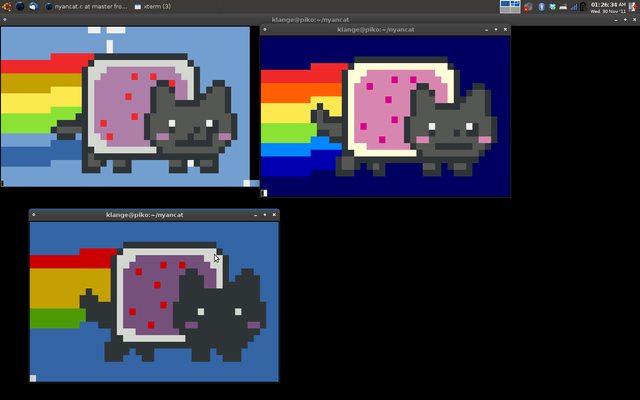Minimize the dark-blue nyancat xterm window
The width and height of the screenshot is (640, 400).
[x=487, y=29]
